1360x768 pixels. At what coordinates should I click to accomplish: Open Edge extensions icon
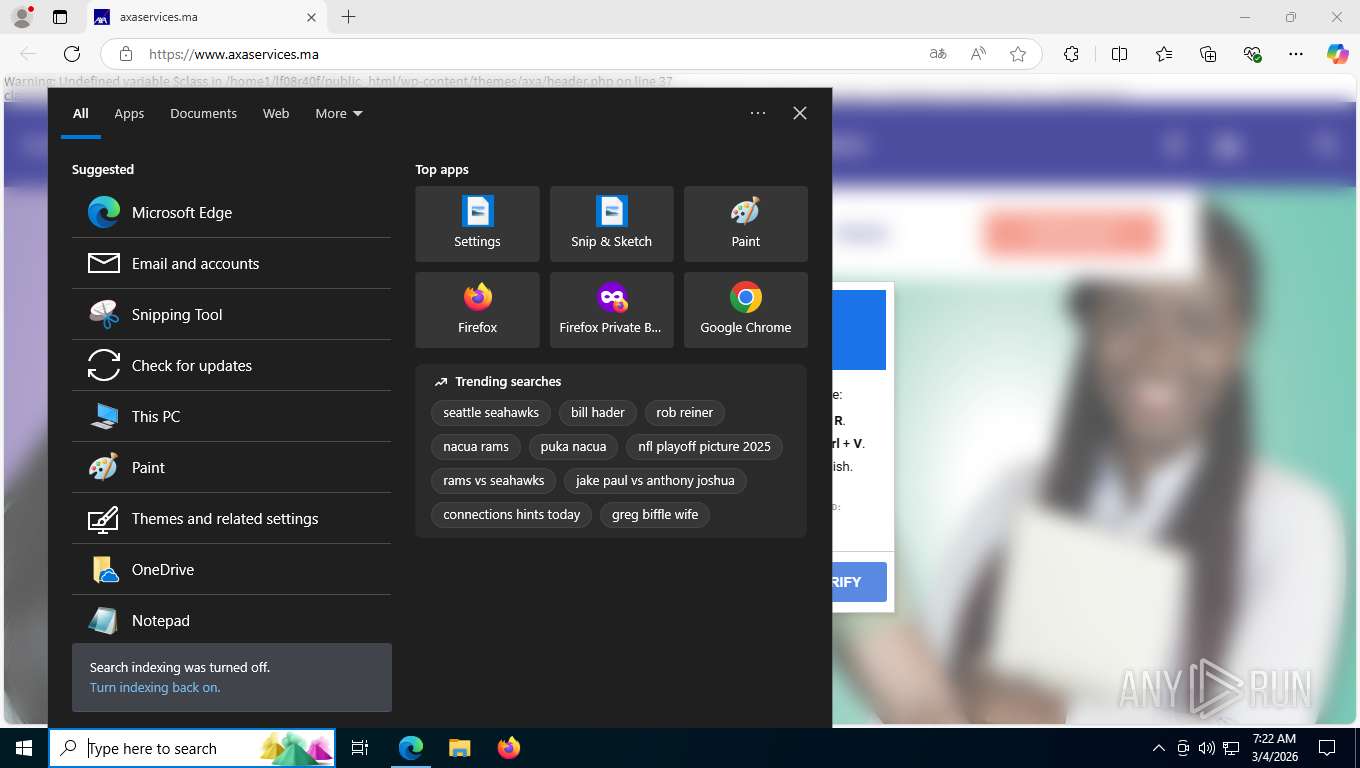coord(1071,54)
